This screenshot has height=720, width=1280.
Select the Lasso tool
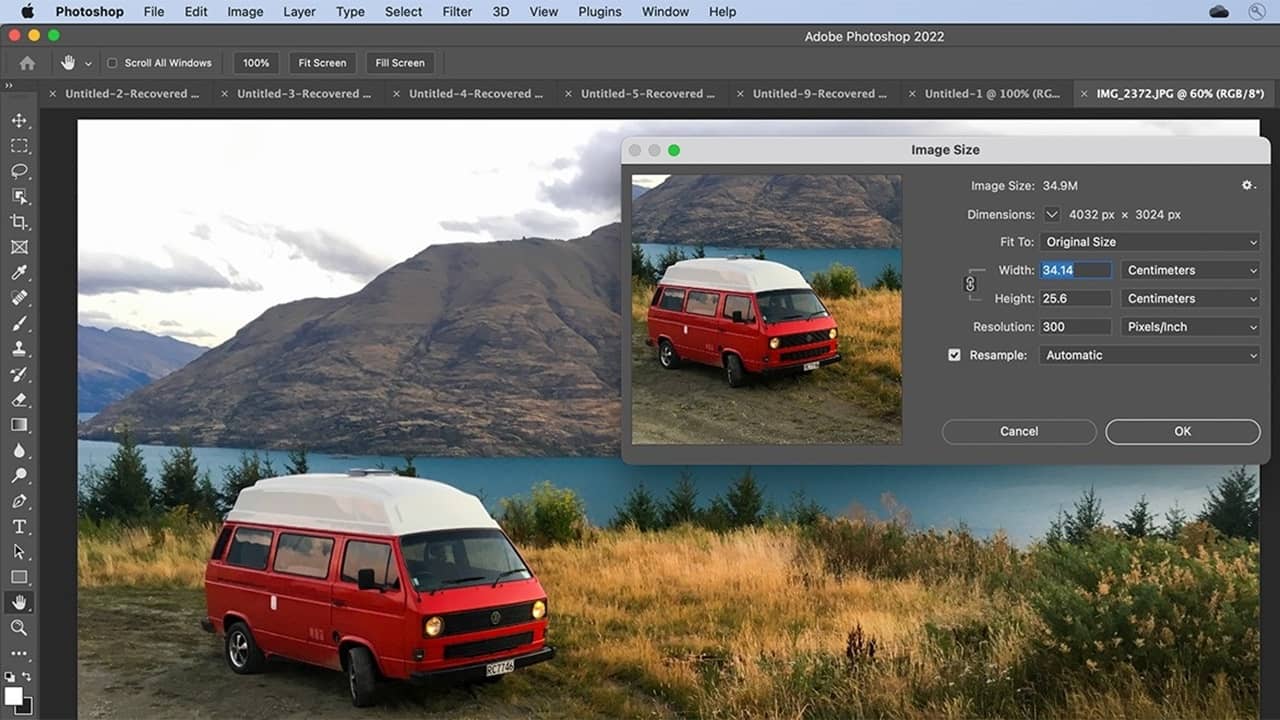(x=19, y=171)
